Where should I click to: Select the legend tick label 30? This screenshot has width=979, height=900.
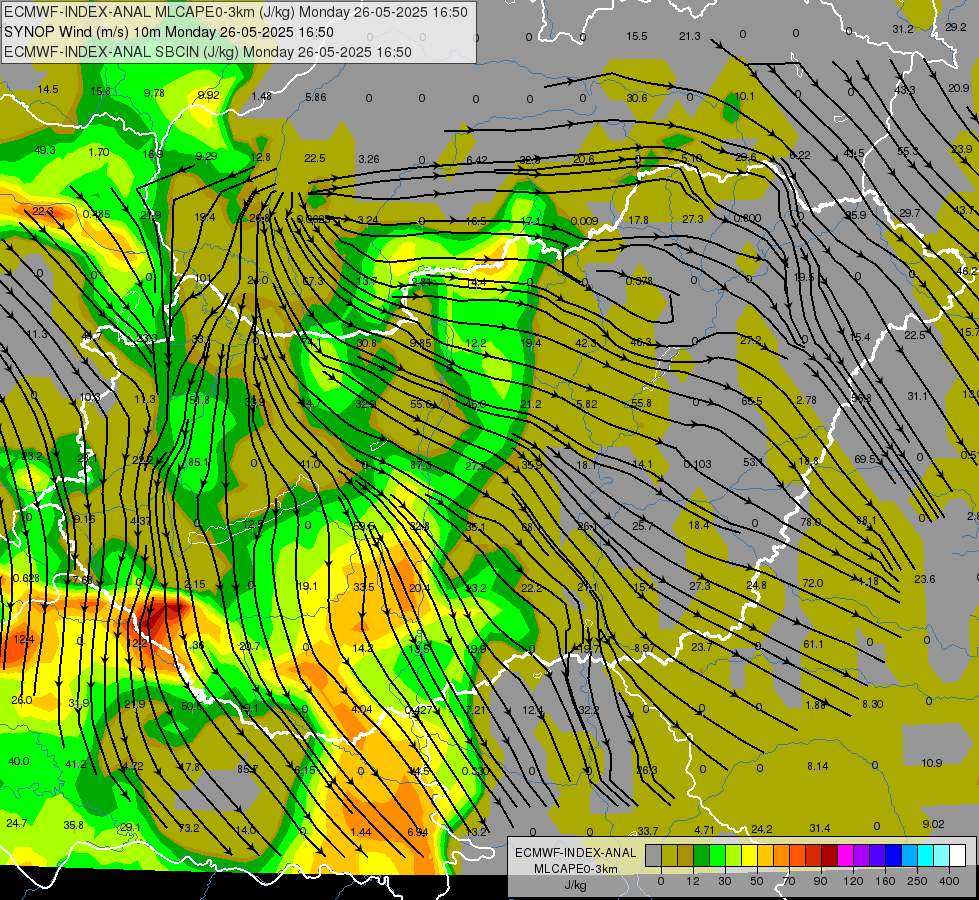pyautogui.click(x=725, y=881)
